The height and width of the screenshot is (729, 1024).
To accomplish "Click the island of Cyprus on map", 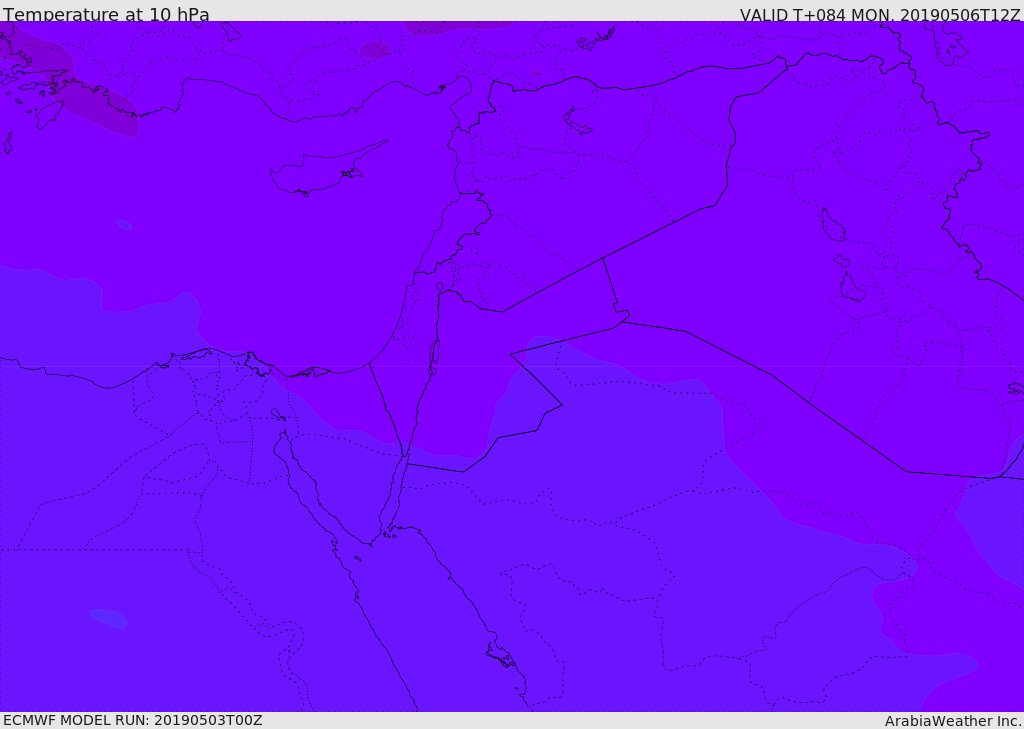I will pos(321,171).
